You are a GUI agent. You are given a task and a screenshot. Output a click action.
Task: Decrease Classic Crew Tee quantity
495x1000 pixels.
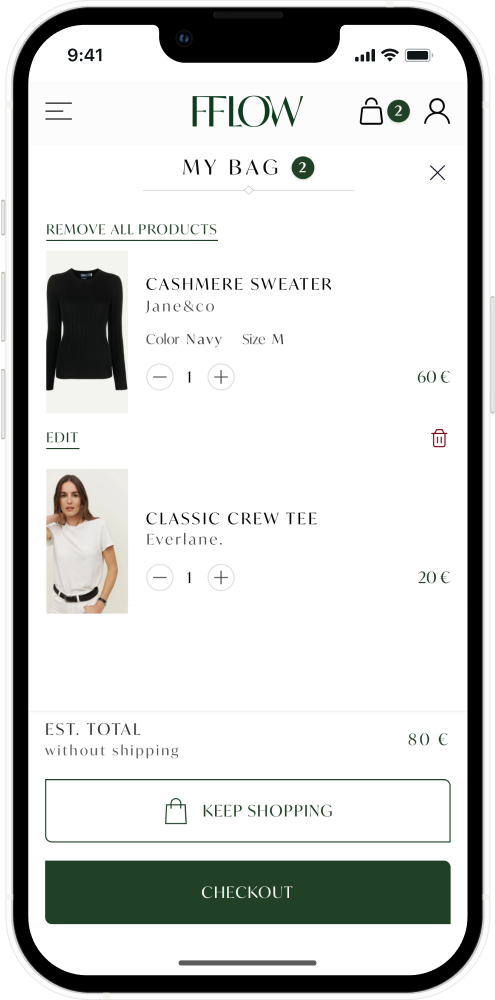pyautogui.click(x=159, y=577)
